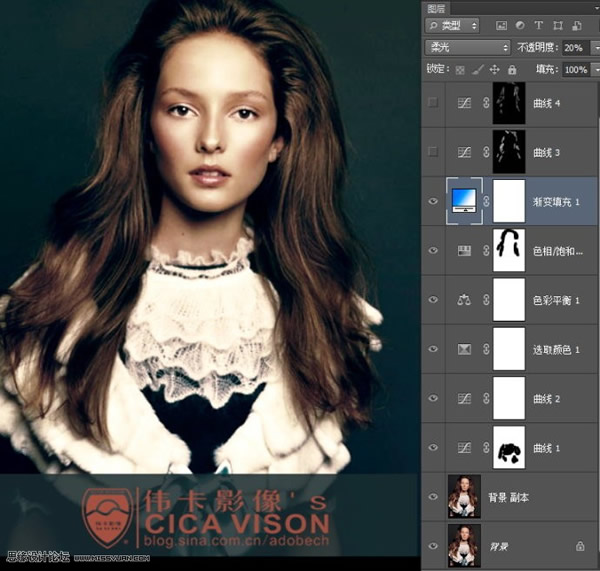
Task: Click the lock position move icon
Action: point(494,70)
